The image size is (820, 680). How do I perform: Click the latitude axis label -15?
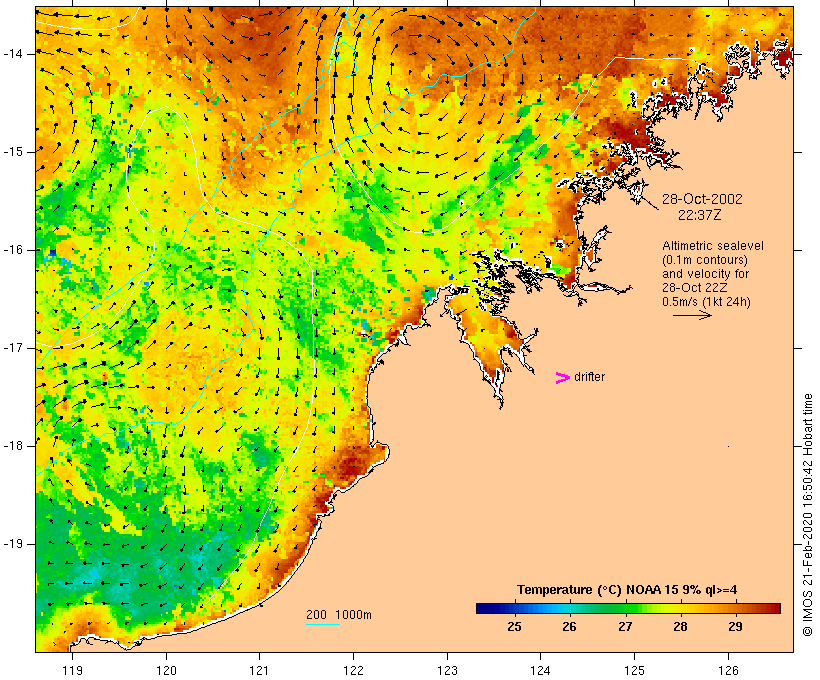click(13, 152)
